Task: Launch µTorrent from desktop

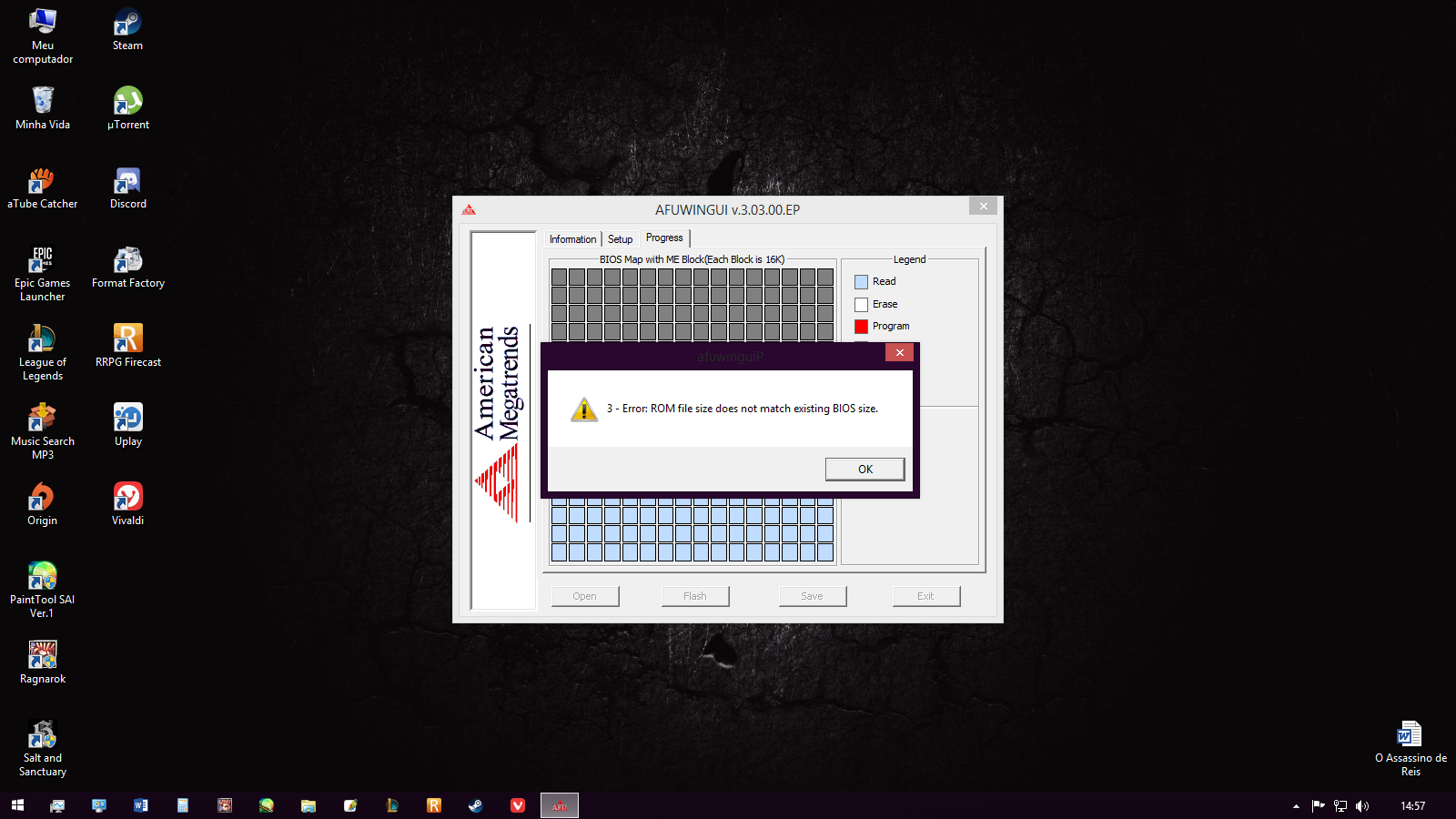Action: point(127,108)
